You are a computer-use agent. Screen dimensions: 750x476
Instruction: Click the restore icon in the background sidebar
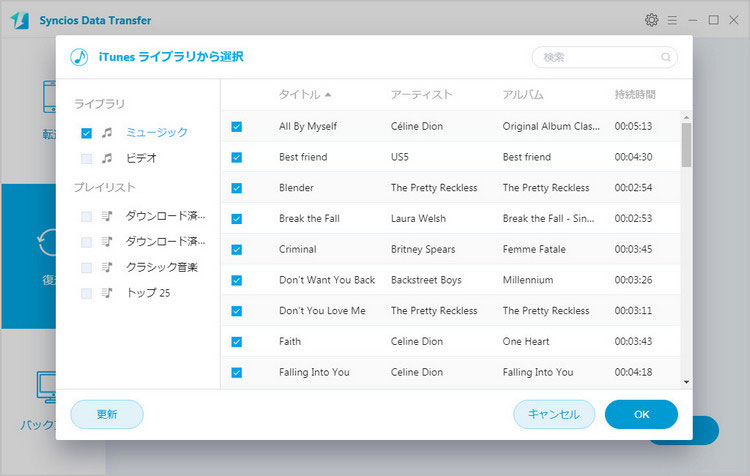coord(47,243)
